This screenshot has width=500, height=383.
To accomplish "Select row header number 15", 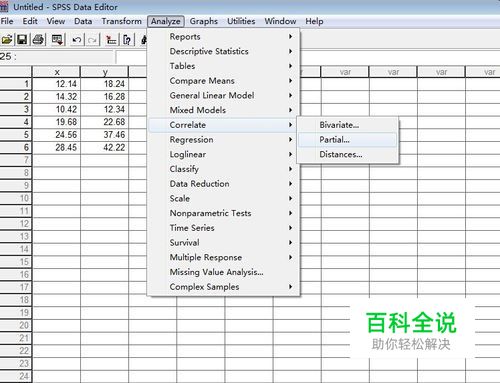I will coord(16,262).
